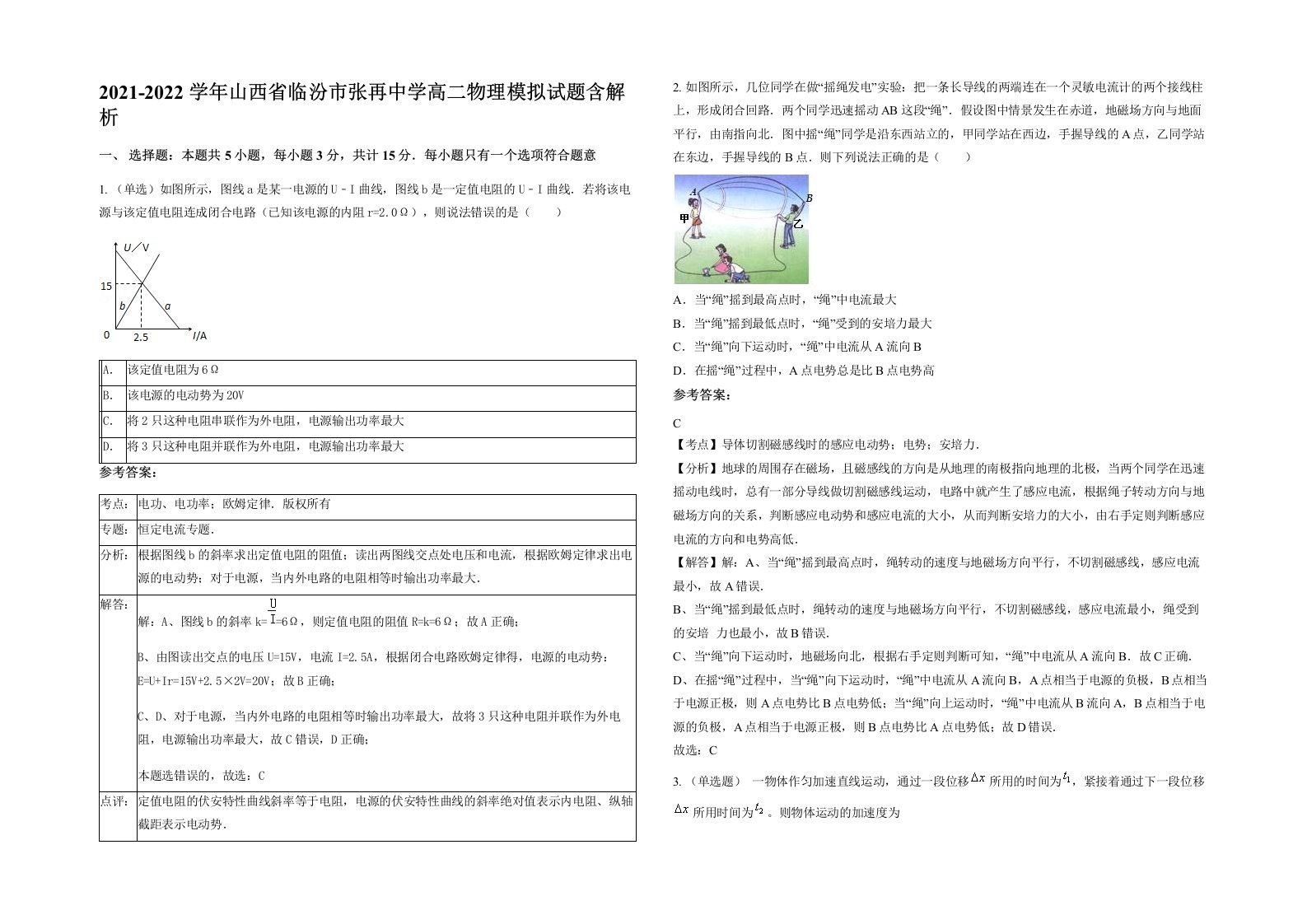Image resolution: width=1307 pixels, height=924 pixels.
Task: Click question 2 option A 摇到最高点时
Action: pyautogui.click(x=785, y=300)
